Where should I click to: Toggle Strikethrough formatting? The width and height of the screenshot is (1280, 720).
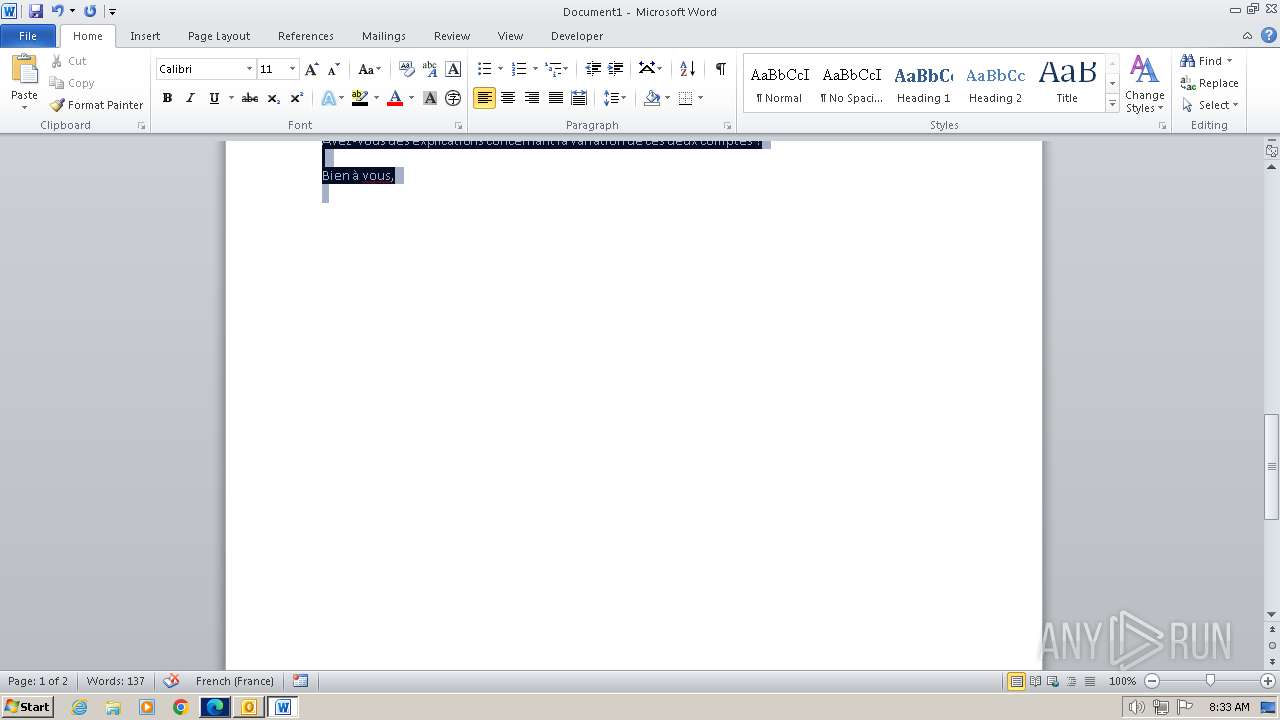click(x=250, y=98)
